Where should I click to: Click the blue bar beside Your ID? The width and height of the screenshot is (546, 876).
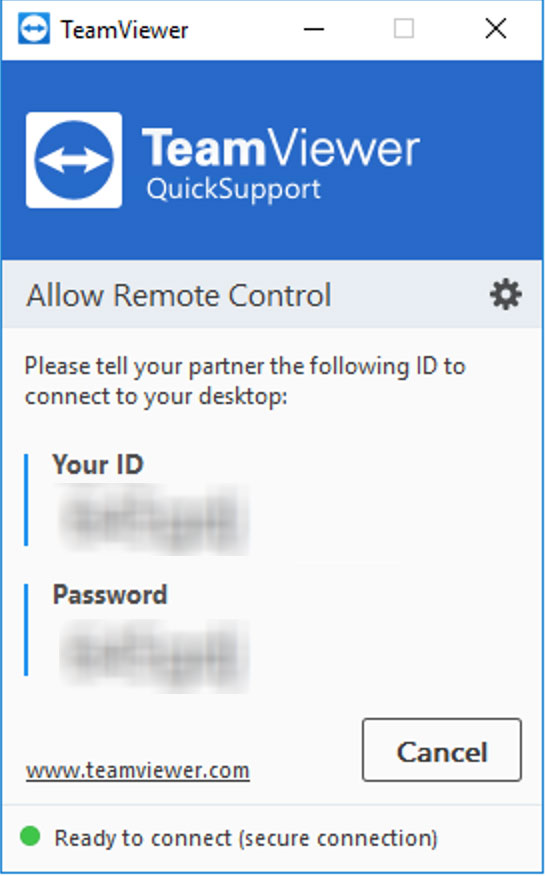[x=26, y=499]
